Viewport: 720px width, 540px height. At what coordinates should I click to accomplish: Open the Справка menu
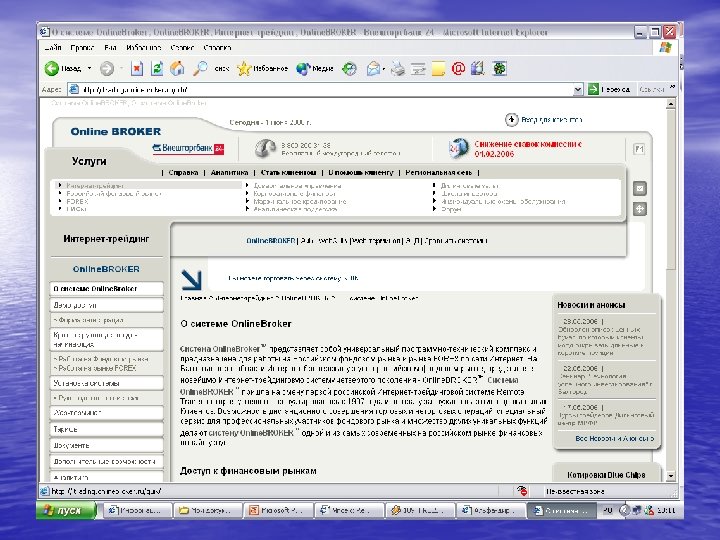[x=217, y=48]
